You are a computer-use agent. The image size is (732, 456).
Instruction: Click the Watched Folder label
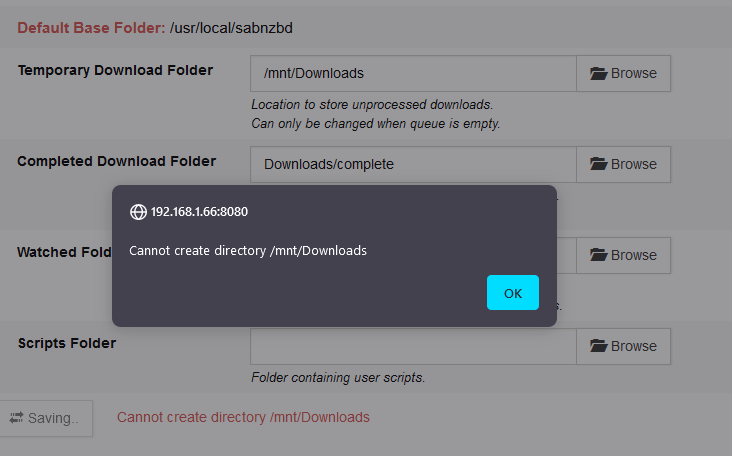point(64,252)
